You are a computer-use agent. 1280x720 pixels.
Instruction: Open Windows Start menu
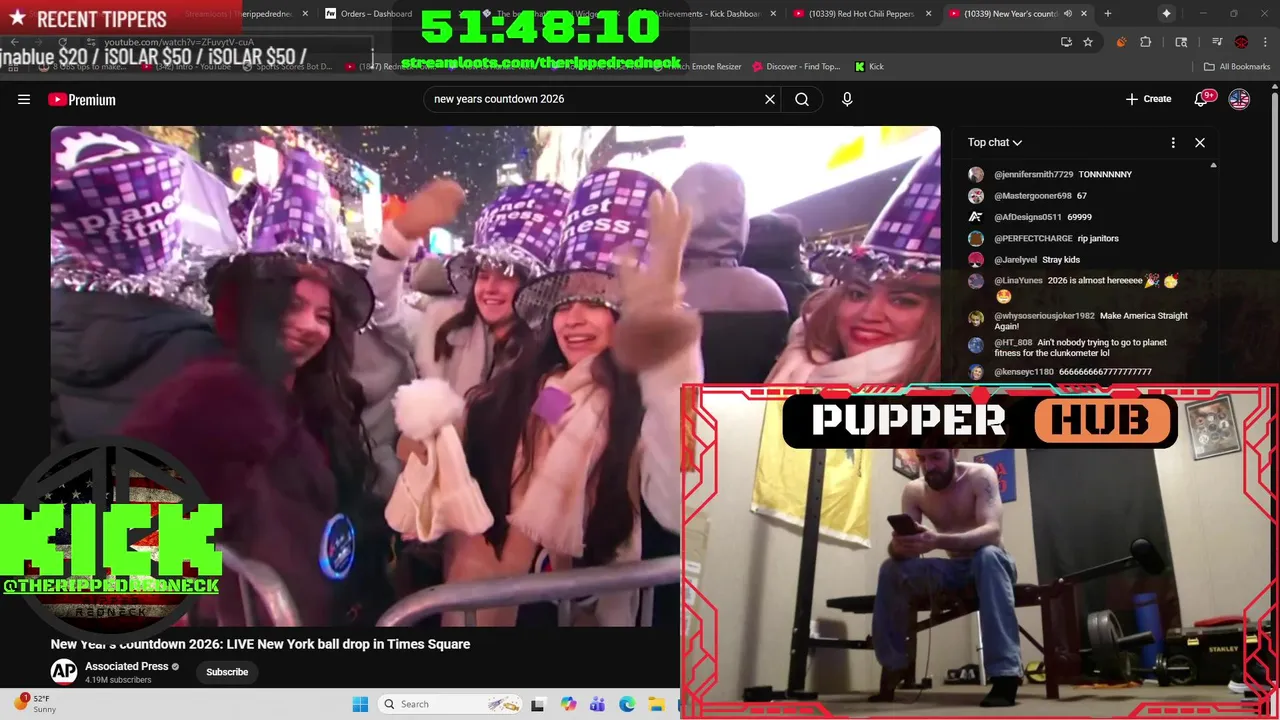[360, 704]
